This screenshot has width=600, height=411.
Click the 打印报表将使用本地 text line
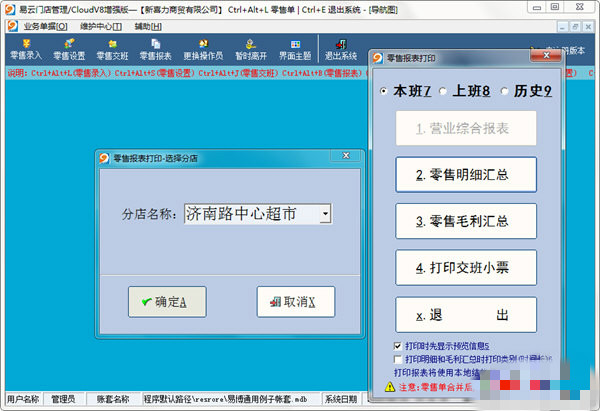tap(437, 372)
